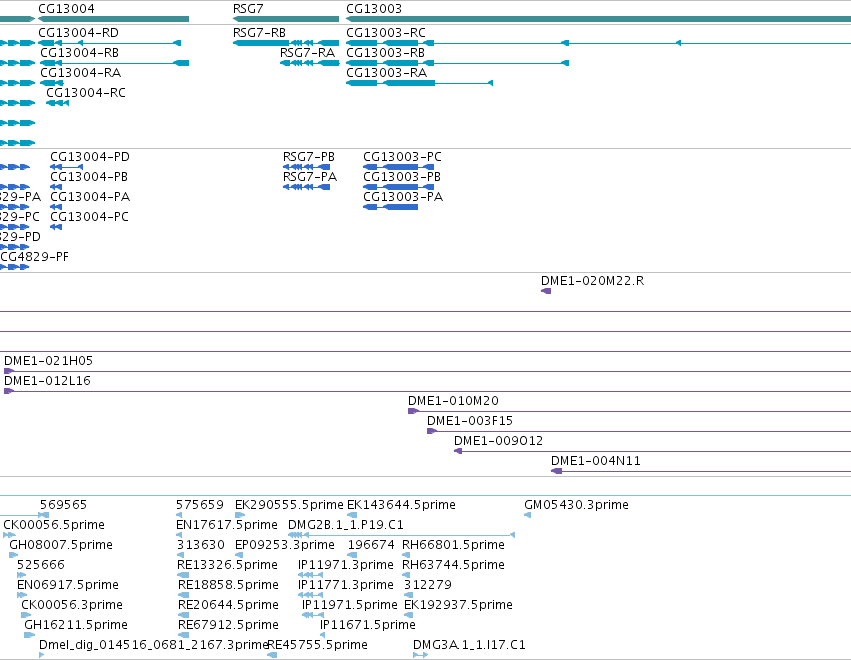This screenshot has width=851, height=660.
Task: Select EST IP11771.3prime
Action: [x=346, y=586]
